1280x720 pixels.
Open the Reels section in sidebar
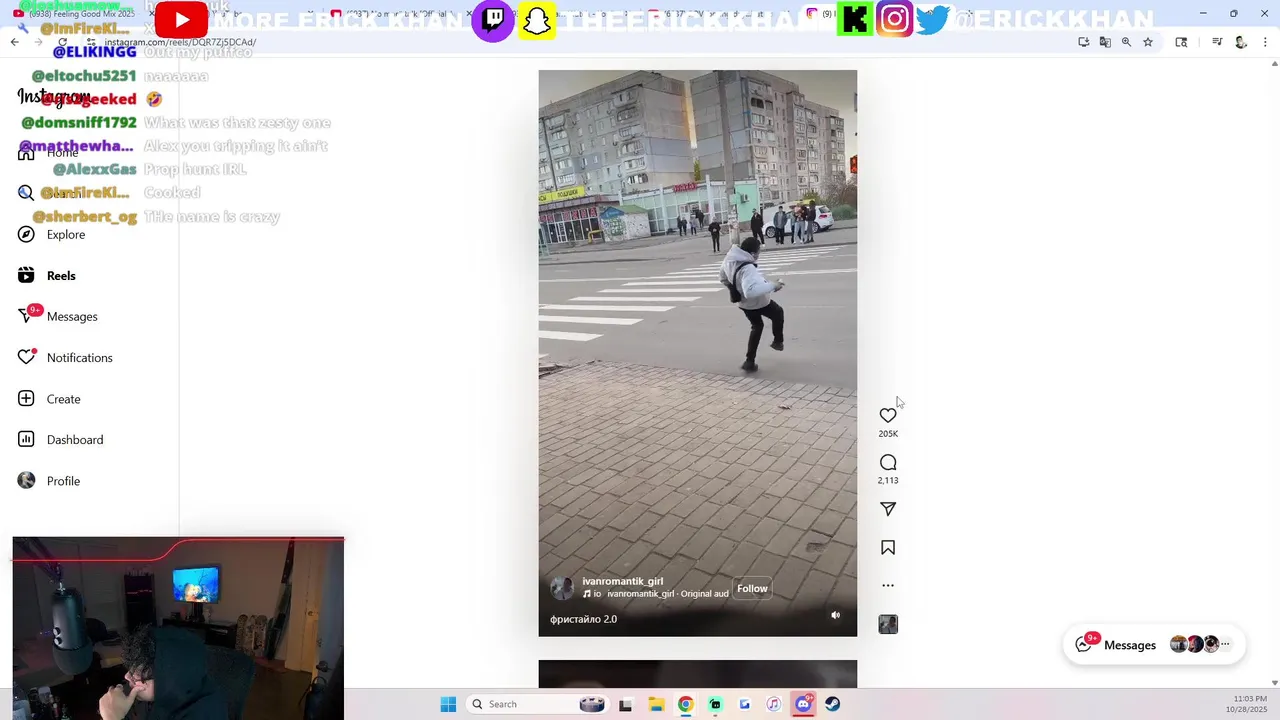47,275
